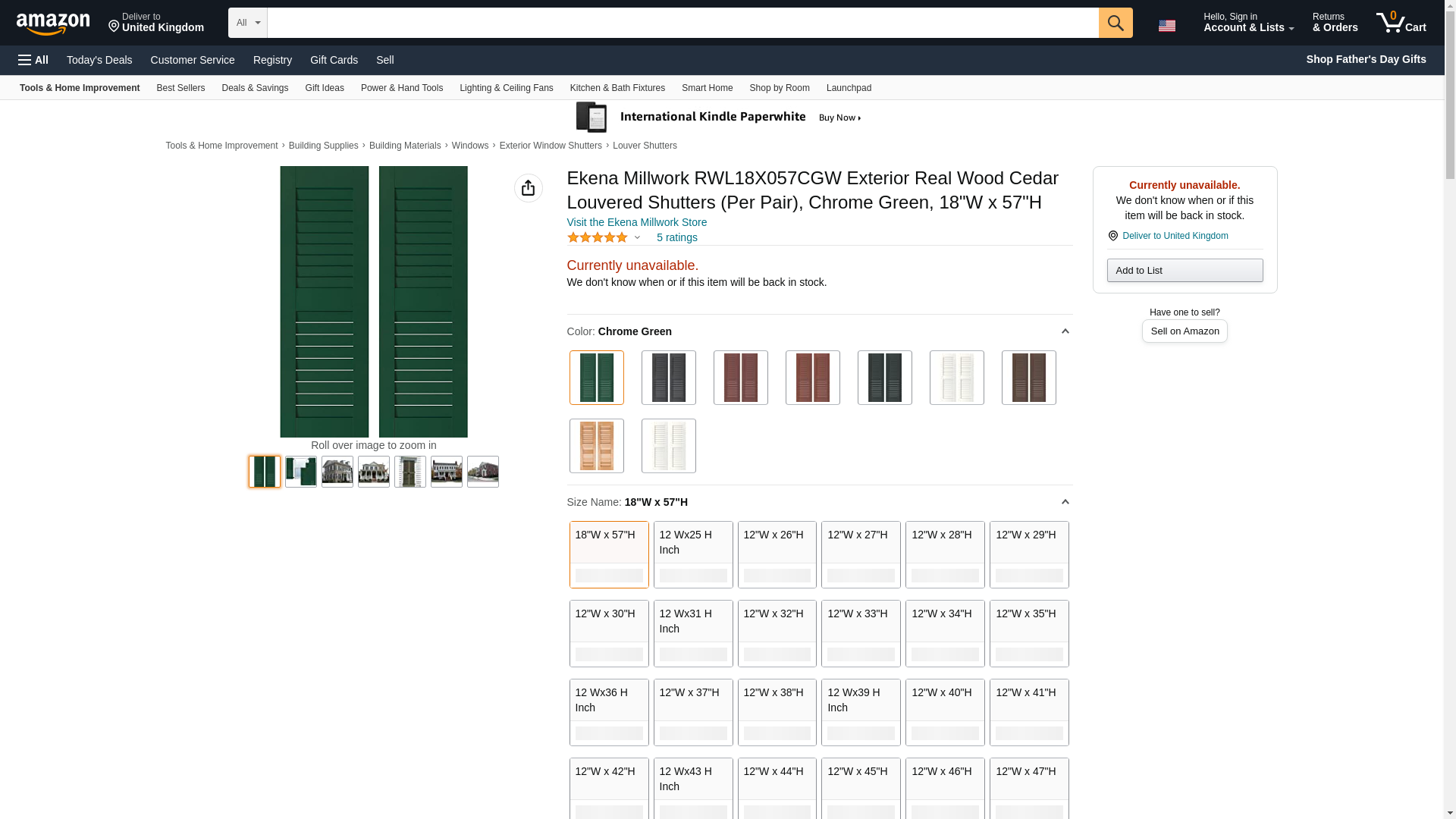Viewport: 1456px width, 819px height.
Task: Click the US flag language selector
Action: pyautogui.click(x=1166, y=26)
